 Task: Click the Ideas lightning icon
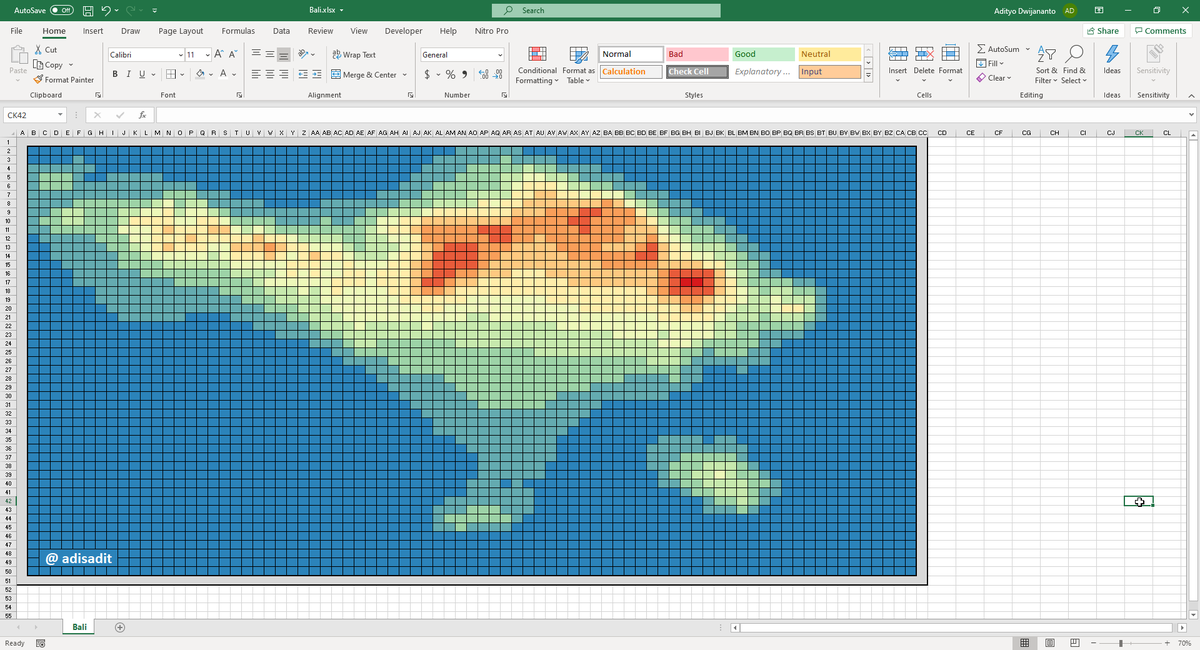point(1112,56)
